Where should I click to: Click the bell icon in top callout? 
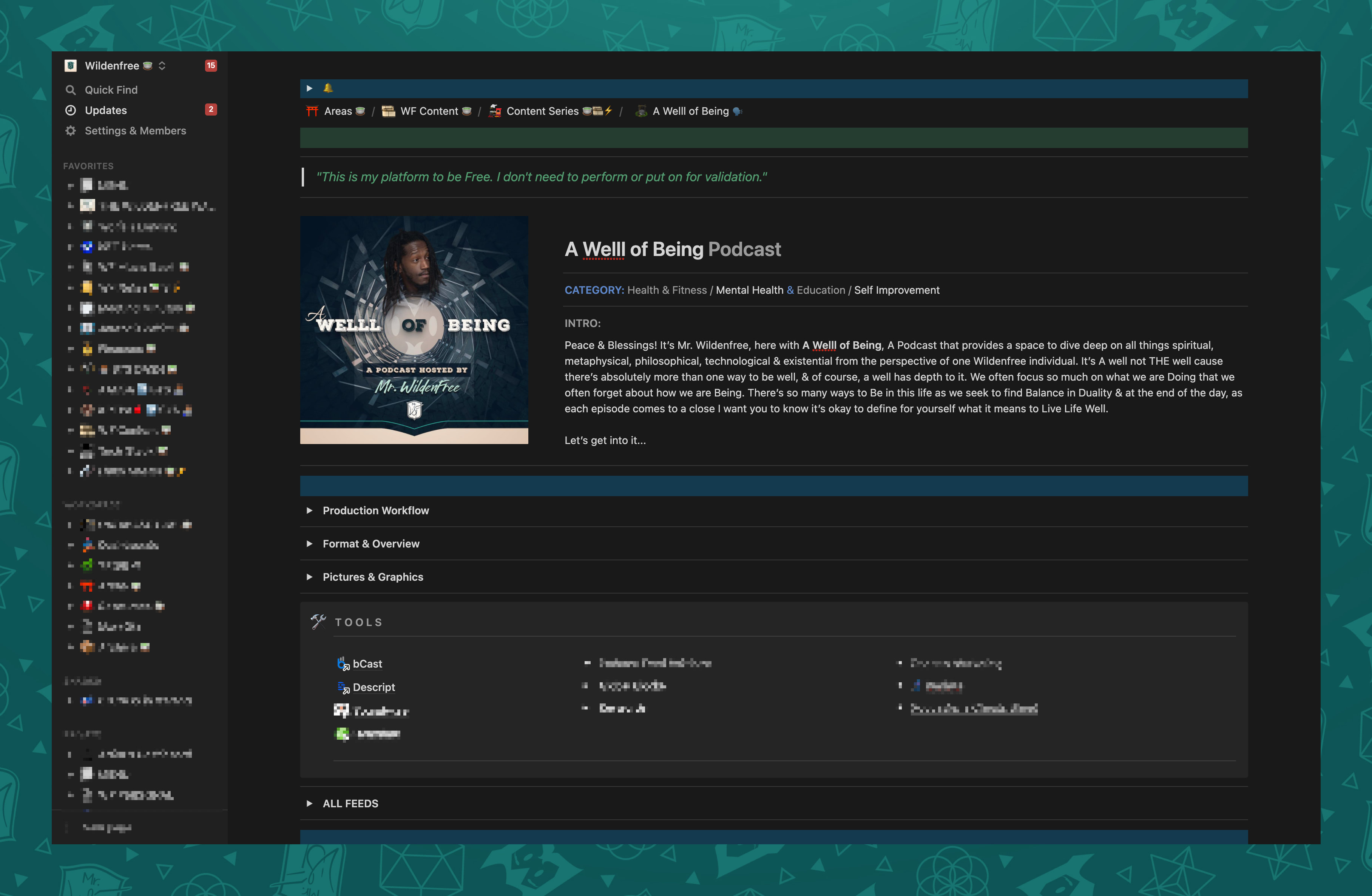pyautogui.click(x=328, y=88)
